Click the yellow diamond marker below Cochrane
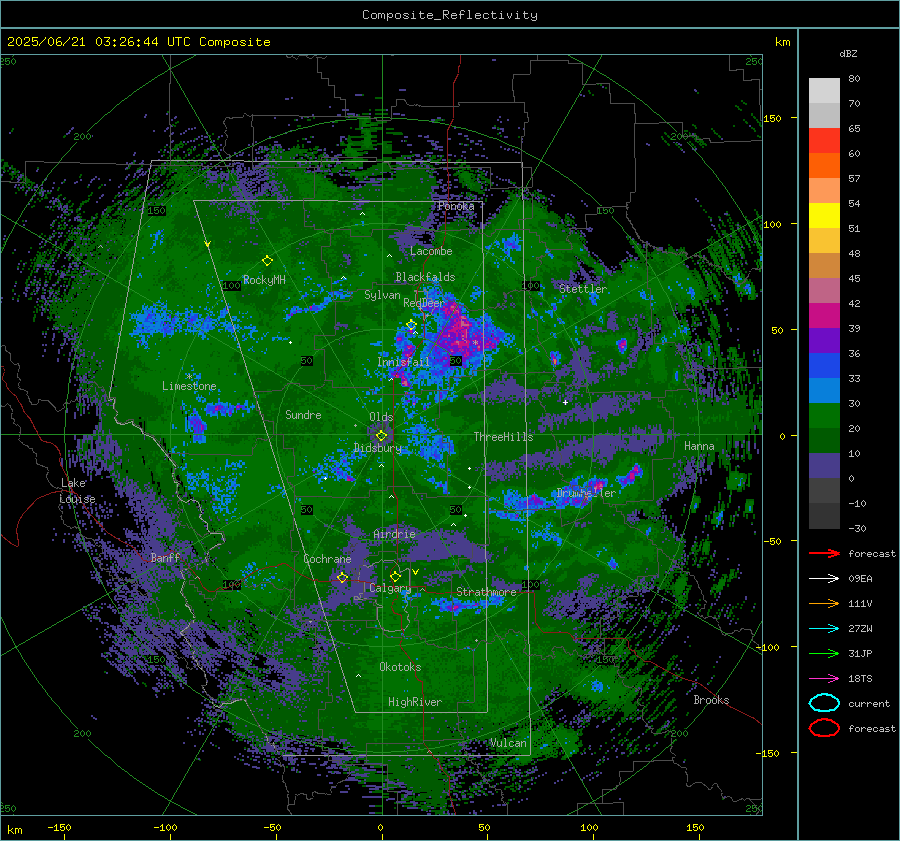Image resolution: width=900 pixels, height=841 pixels. pos(342,578)
